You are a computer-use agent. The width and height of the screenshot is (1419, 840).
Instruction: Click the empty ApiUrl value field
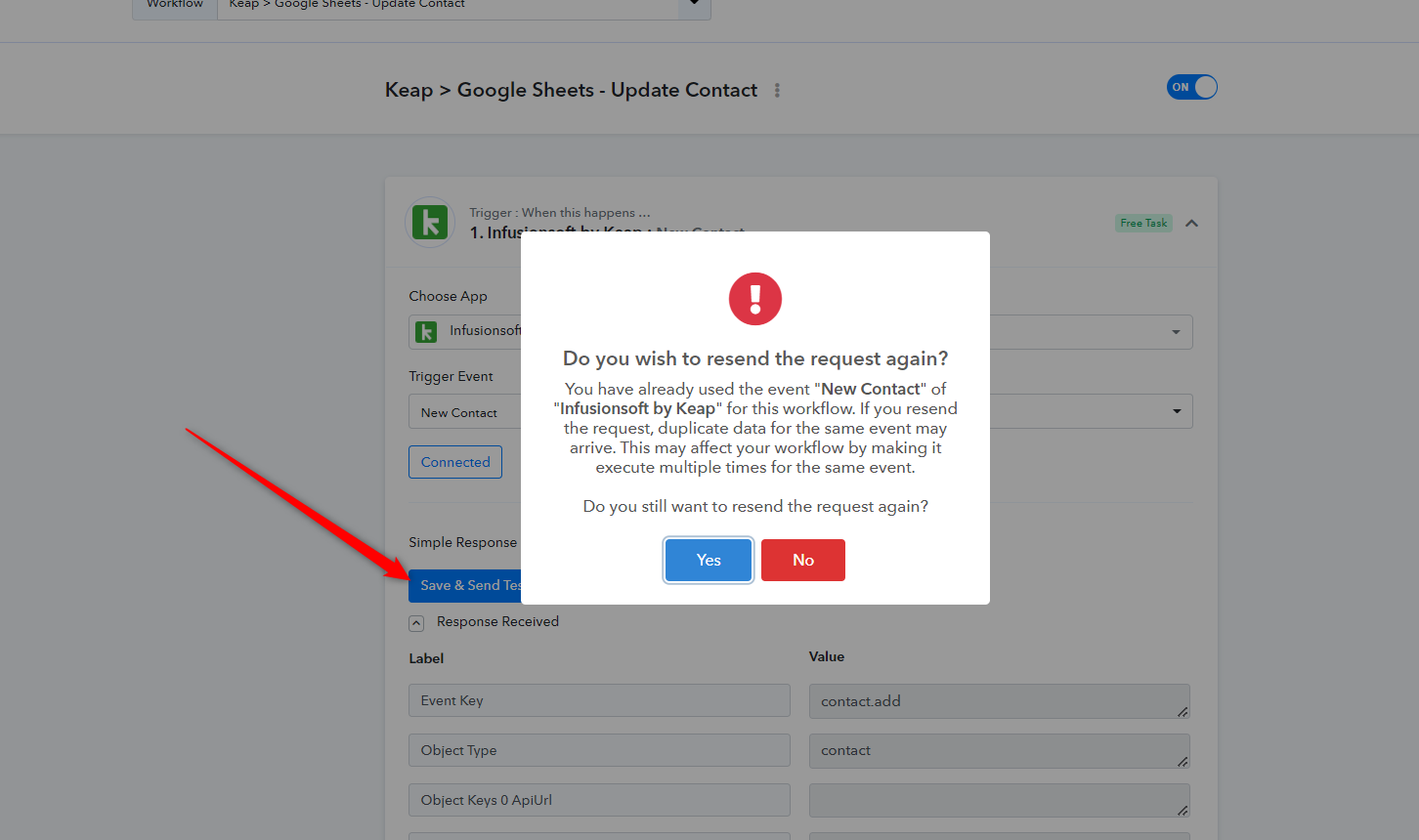tap(999, 801)
